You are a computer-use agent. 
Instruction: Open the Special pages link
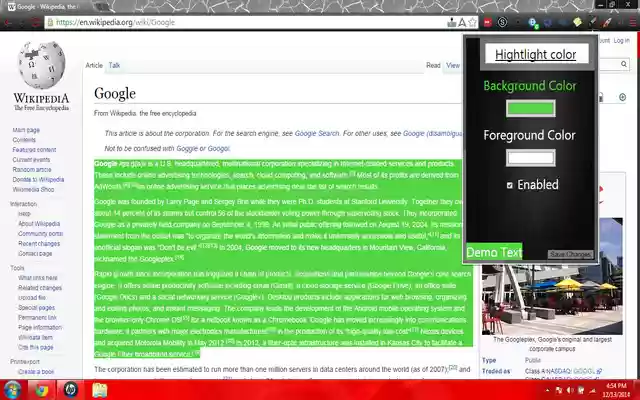36,308
